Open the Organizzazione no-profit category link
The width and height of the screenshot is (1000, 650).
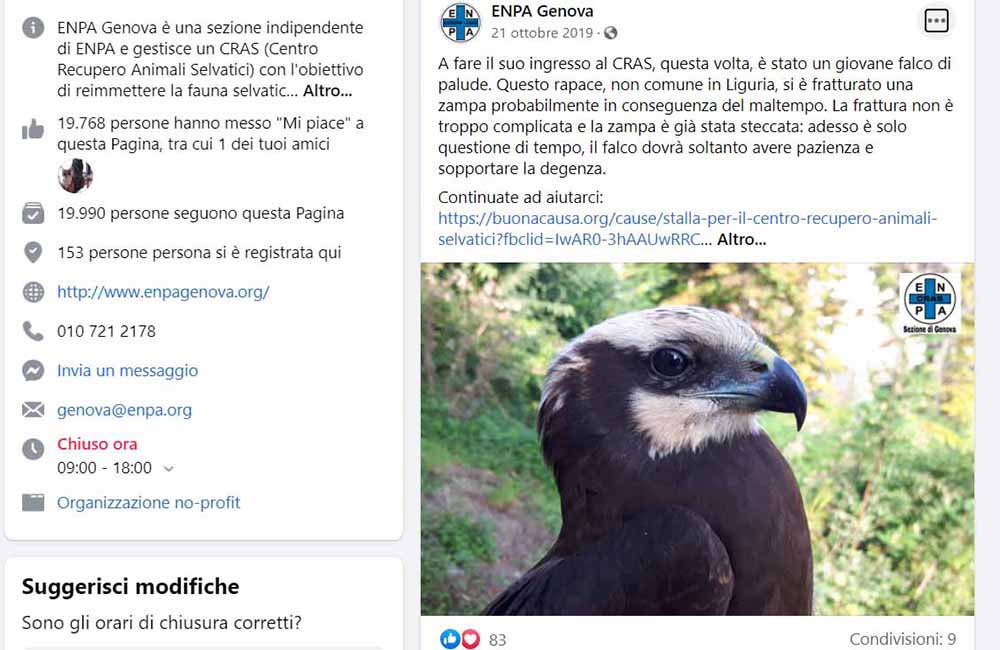[x=149, y=503]
